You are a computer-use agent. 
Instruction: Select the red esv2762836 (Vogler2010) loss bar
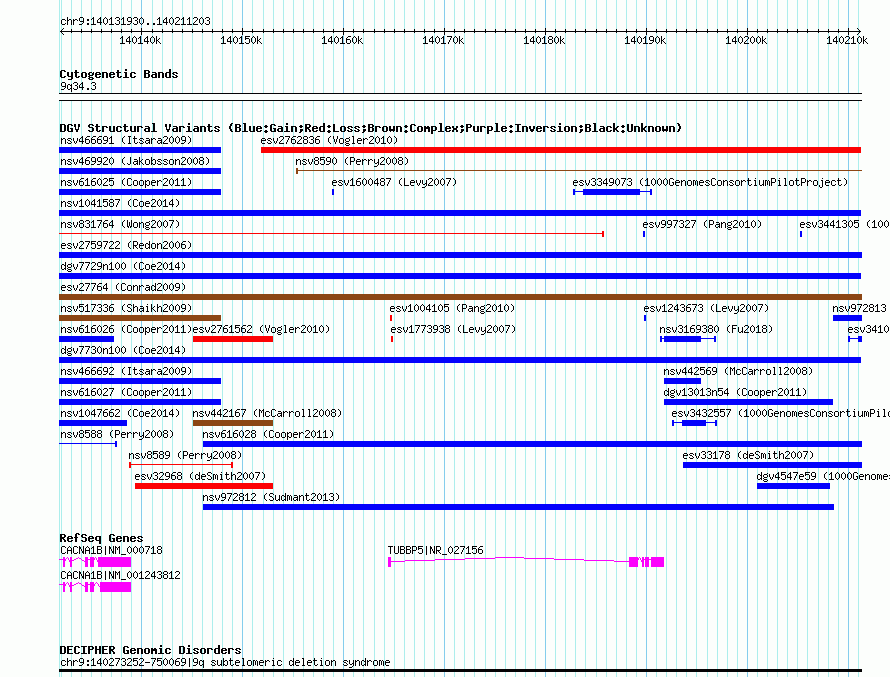click(x=561, y=150)
